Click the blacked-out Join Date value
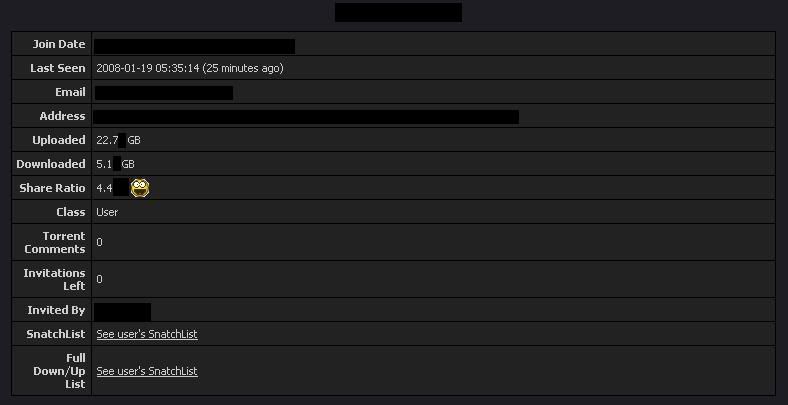 194,46
